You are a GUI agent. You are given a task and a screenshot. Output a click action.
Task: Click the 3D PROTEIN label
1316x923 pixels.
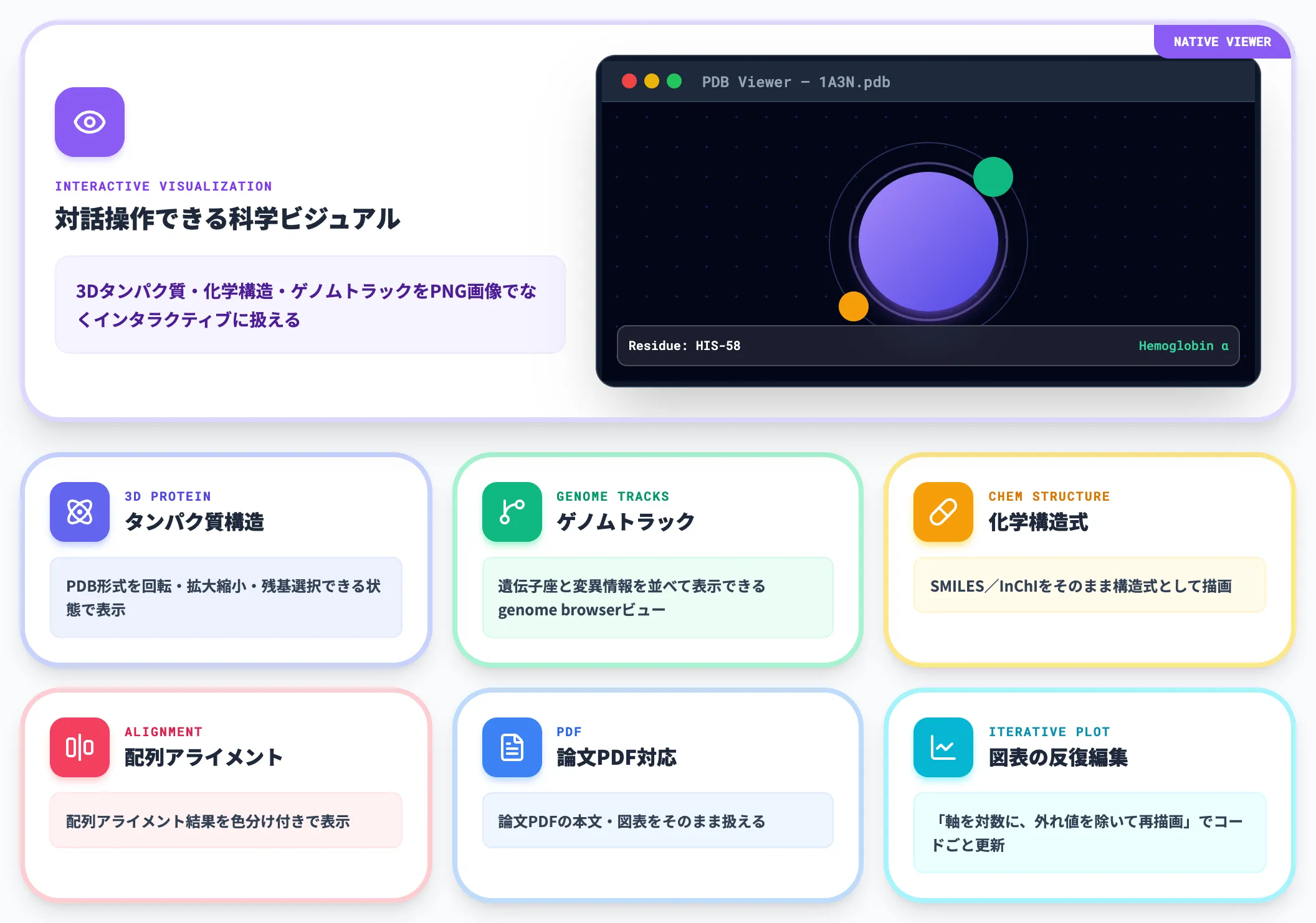[x=168, y=496]
